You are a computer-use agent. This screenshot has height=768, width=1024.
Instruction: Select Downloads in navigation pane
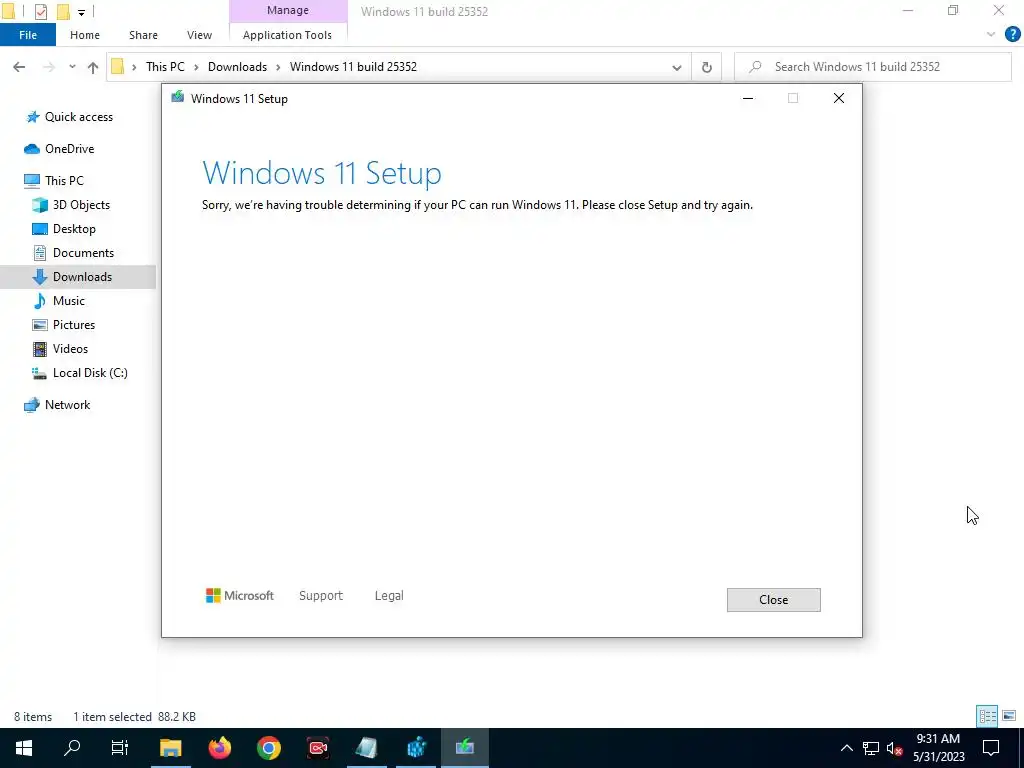(78, 277)
